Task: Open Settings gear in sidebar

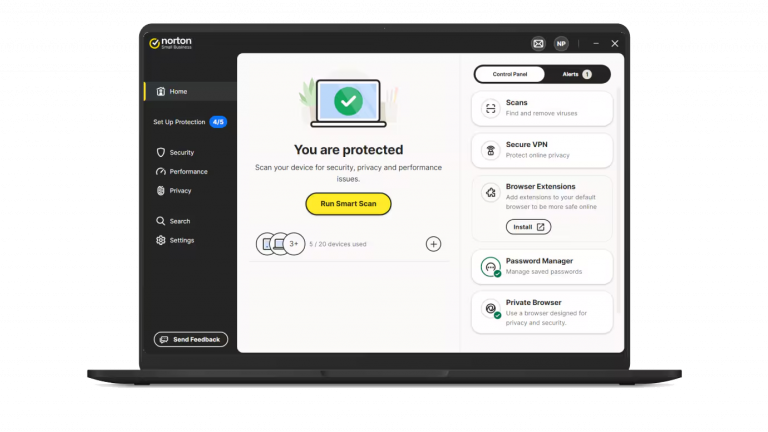Action: click(181, 240)
